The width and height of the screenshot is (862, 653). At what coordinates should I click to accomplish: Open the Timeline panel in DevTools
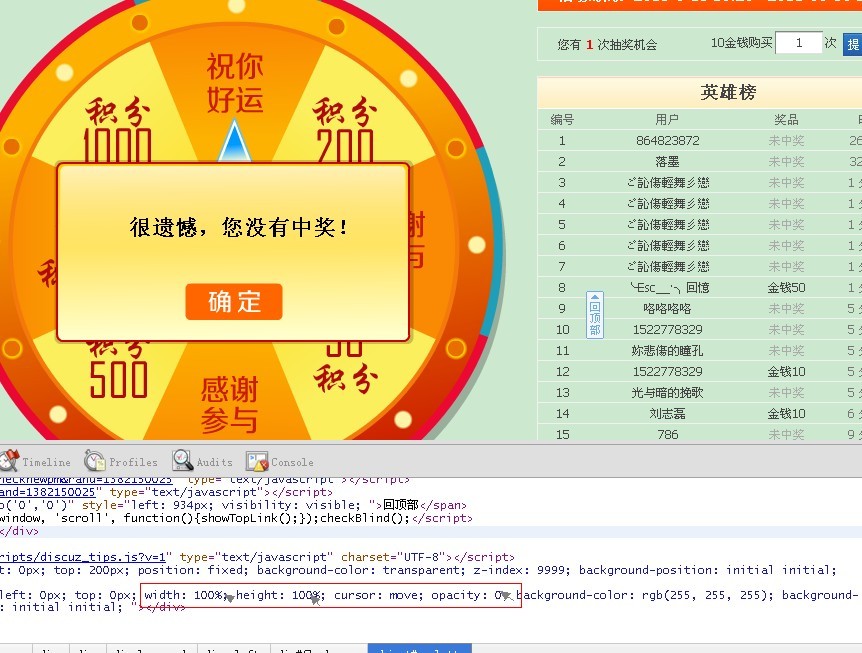click(36, 462)
